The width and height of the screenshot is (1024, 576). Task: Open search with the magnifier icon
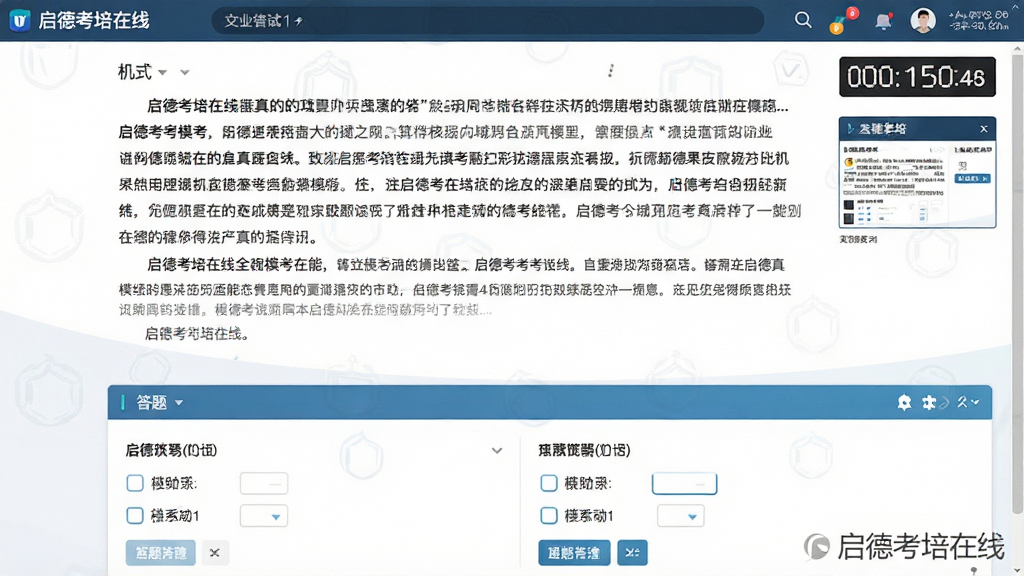click(803, 20)
